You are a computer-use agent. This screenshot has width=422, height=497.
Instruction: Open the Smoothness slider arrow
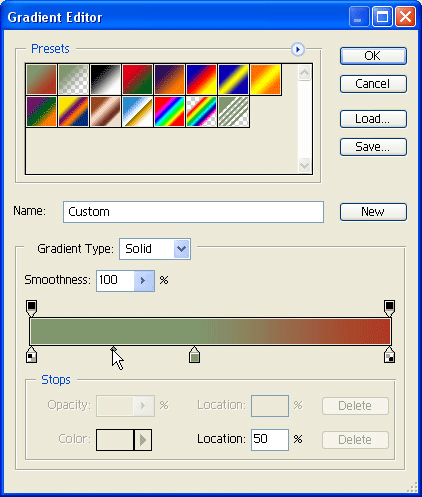[144, 281]
